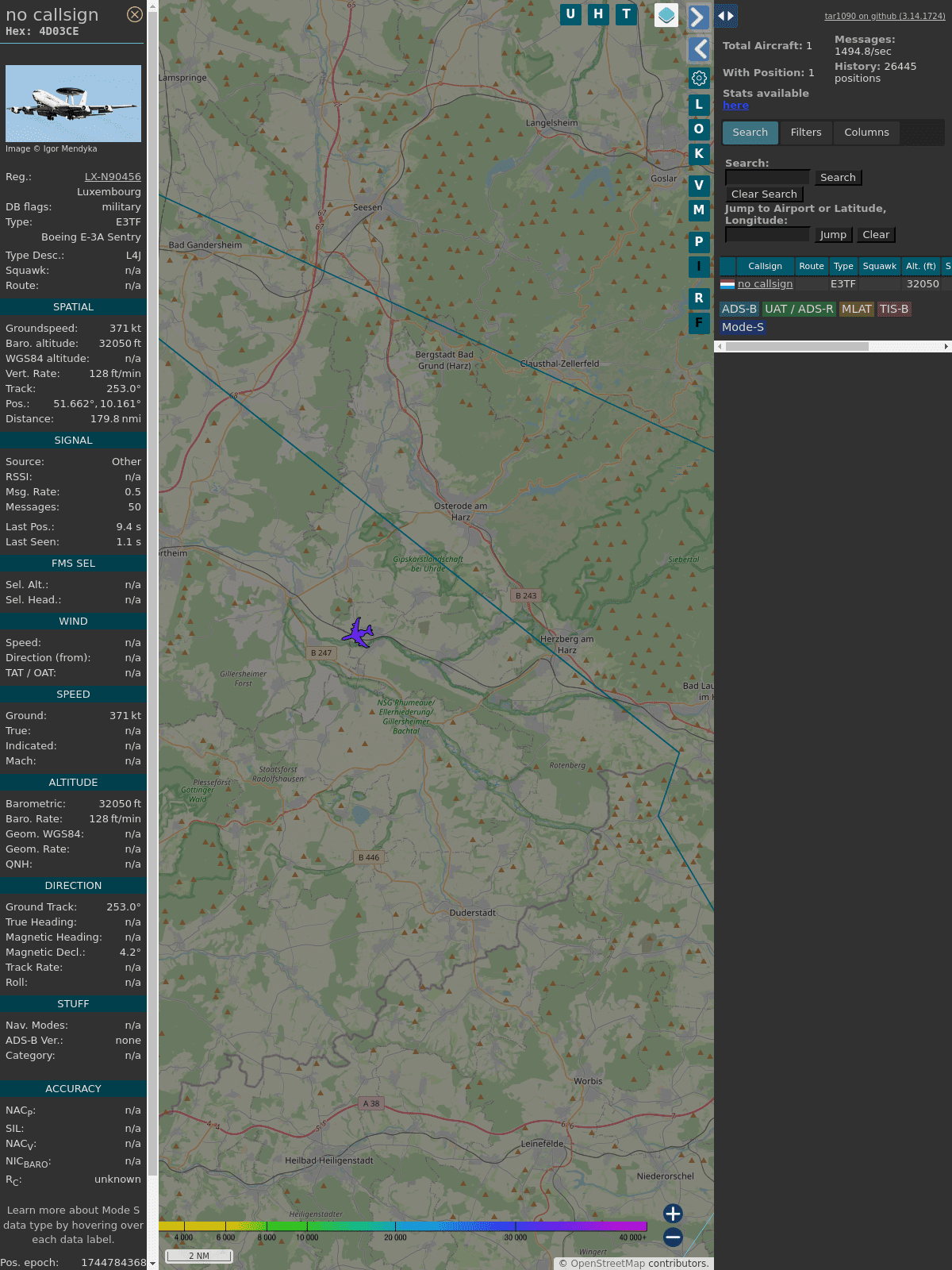Switch to the Columns tab
952x1270 pixels.
click(866, 133)
